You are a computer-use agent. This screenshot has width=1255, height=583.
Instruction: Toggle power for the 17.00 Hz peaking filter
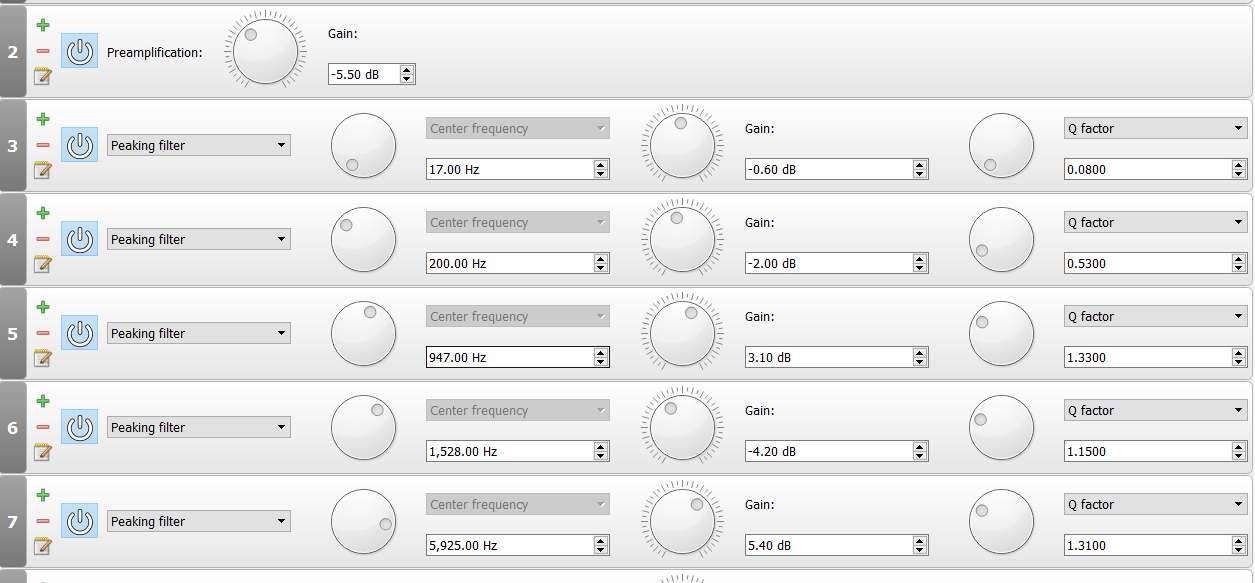pyautogui.click(x=80, y=145)
